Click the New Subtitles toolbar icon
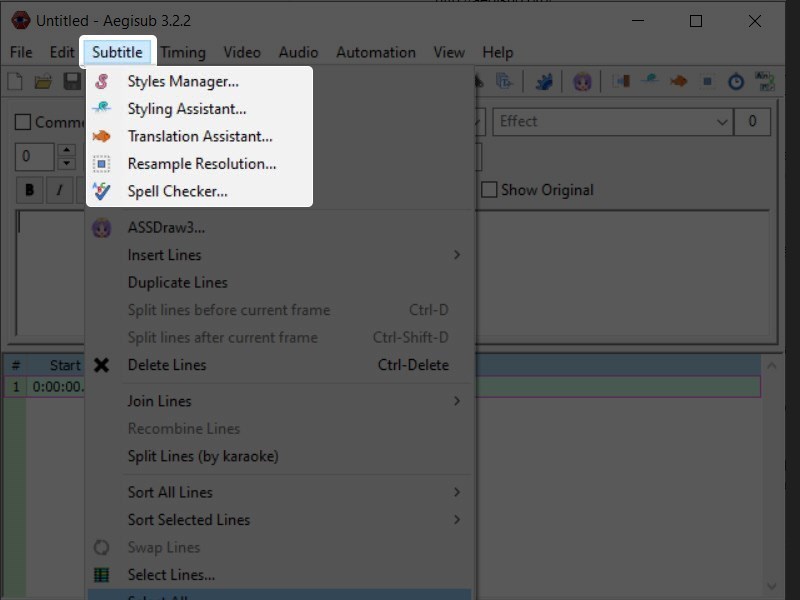The height and width of the screenshot is (600, 800). (14, 82)
